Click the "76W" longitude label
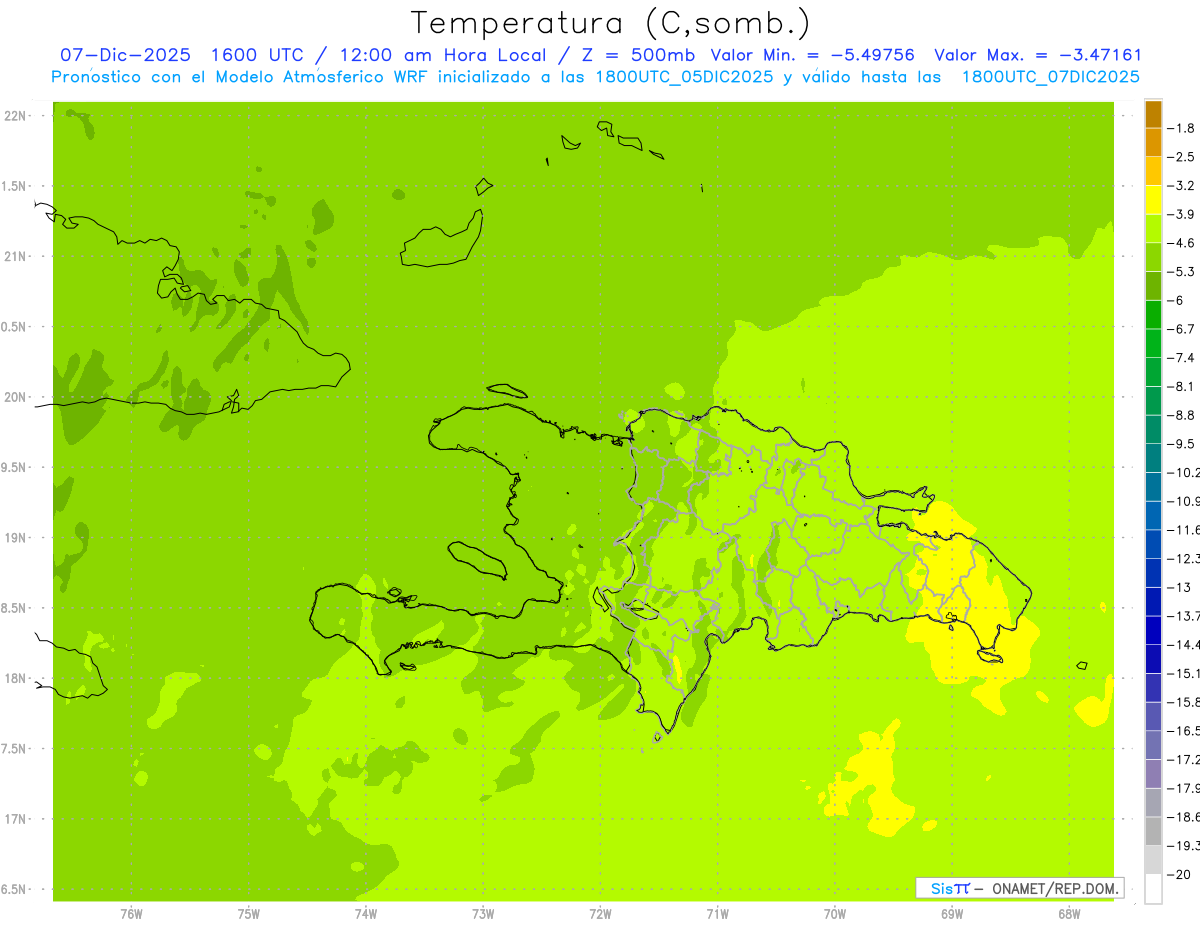 click(131, 914)
